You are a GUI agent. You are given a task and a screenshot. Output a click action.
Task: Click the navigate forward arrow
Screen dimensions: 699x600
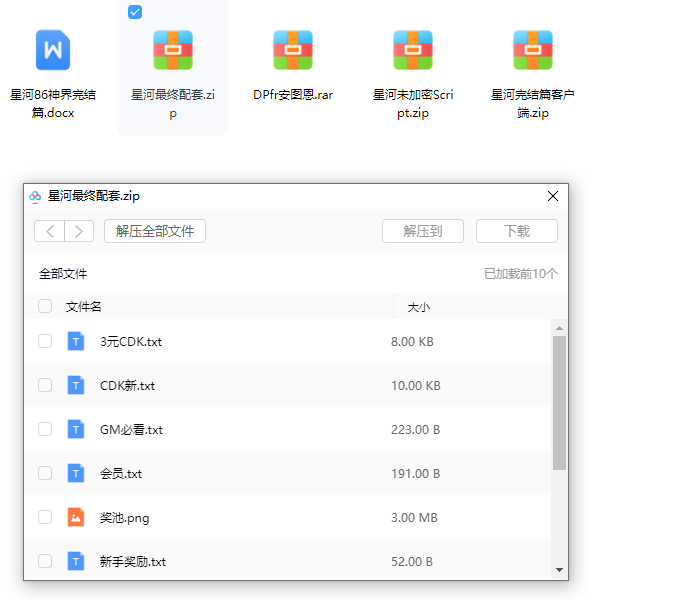point(79,231)
